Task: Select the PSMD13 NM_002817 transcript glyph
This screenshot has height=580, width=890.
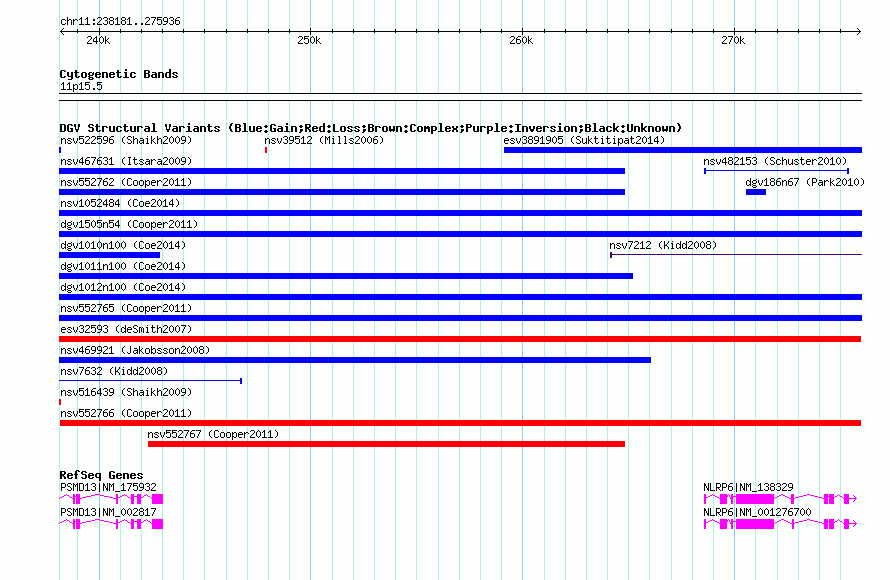Action: (x=111, y=524)
